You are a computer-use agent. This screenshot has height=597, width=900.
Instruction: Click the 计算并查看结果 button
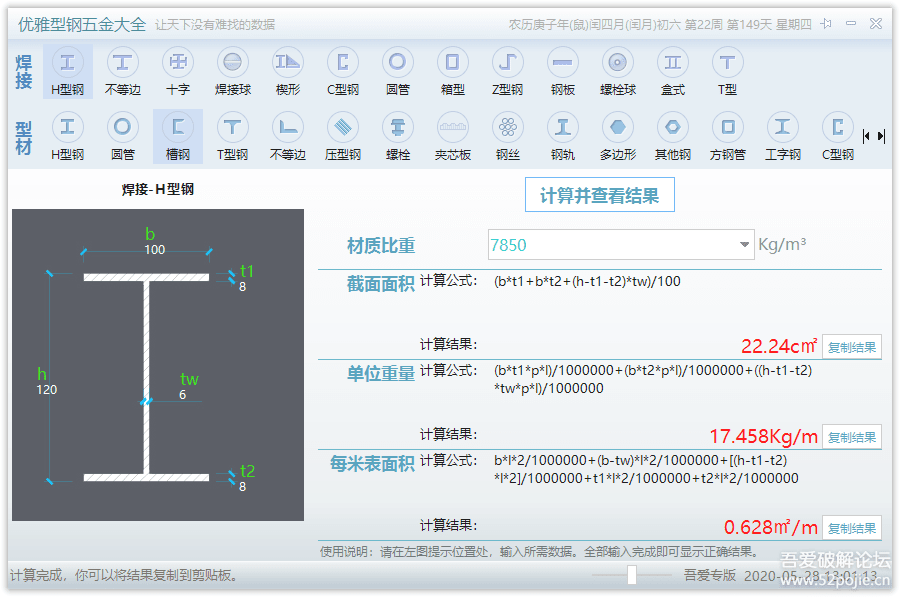coord(600,194)
